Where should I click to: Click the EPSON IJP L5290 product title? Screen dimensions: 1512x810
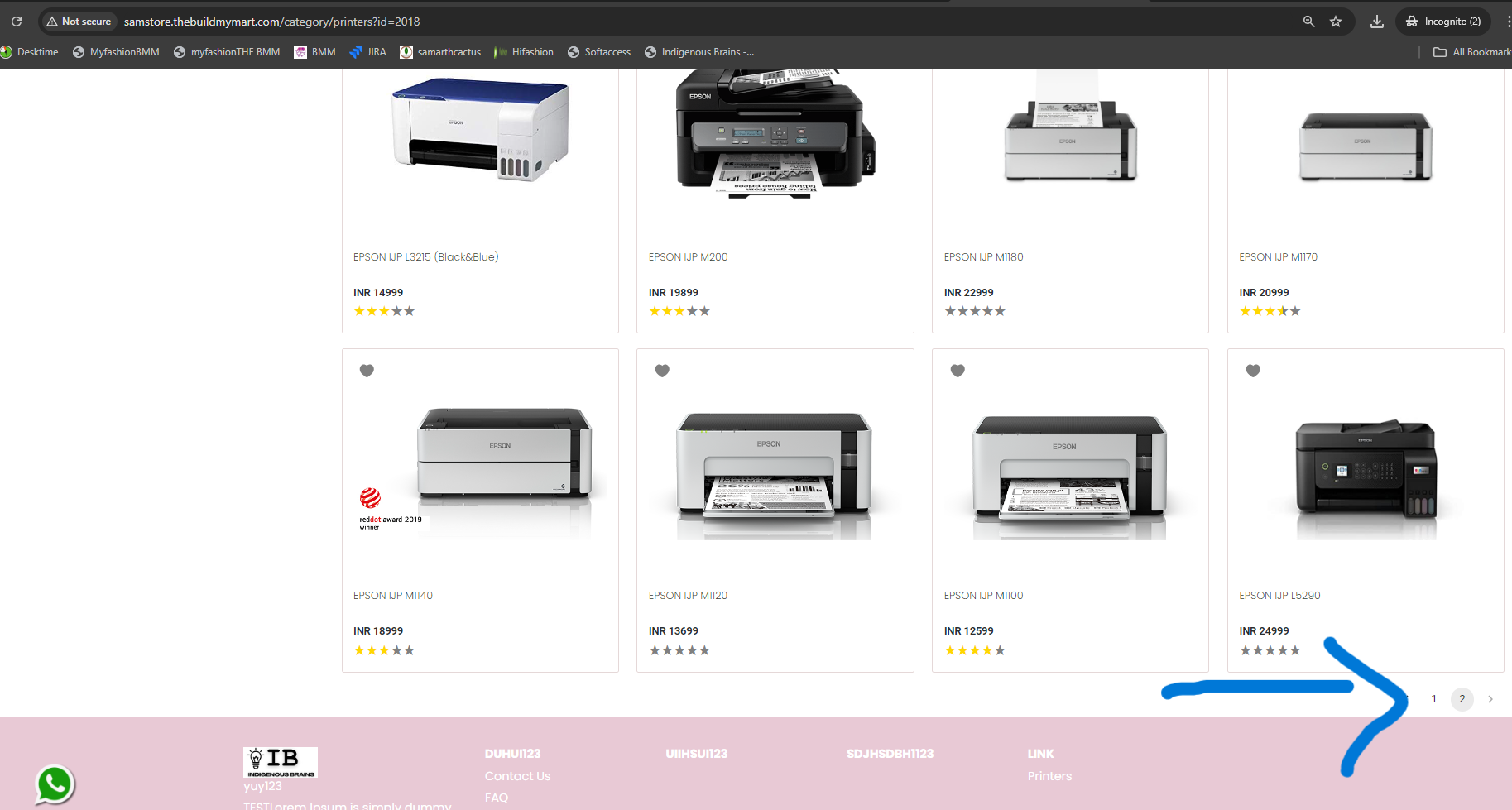coord(1280,596)
